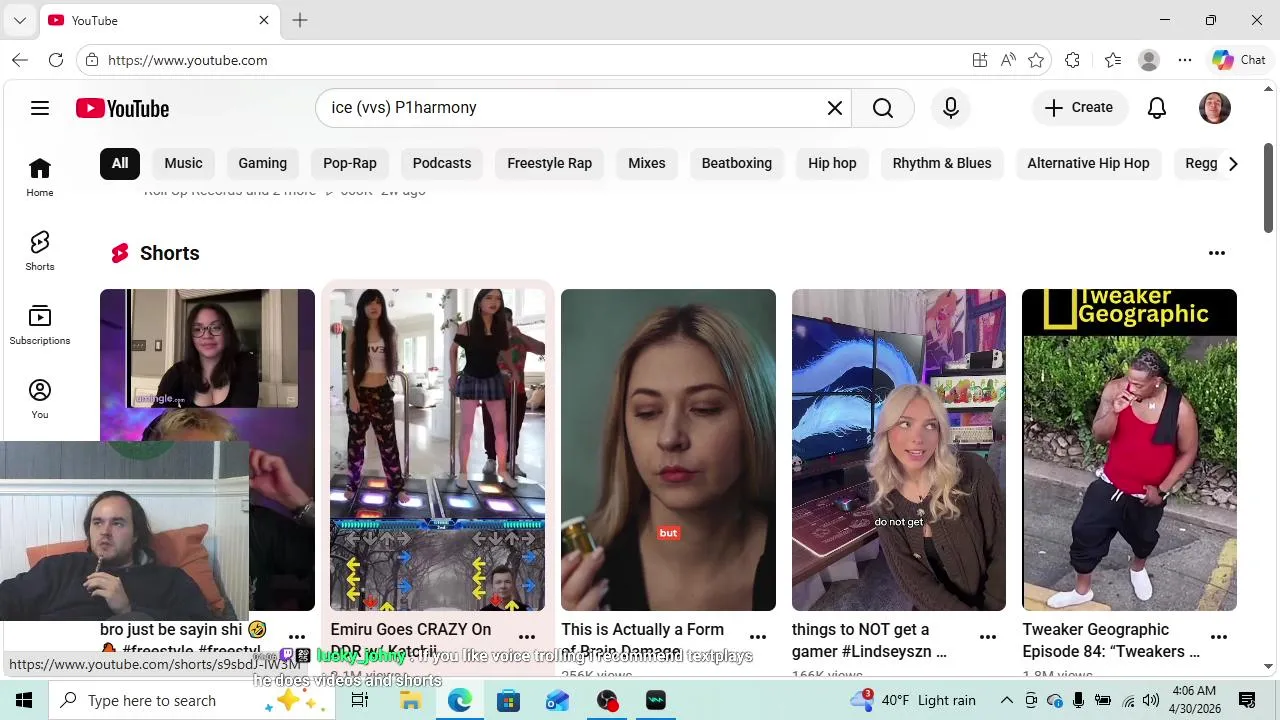This screenshot has width=1280, height=720.
Task: View site information lock icon
Action: [x=92, y=60]
